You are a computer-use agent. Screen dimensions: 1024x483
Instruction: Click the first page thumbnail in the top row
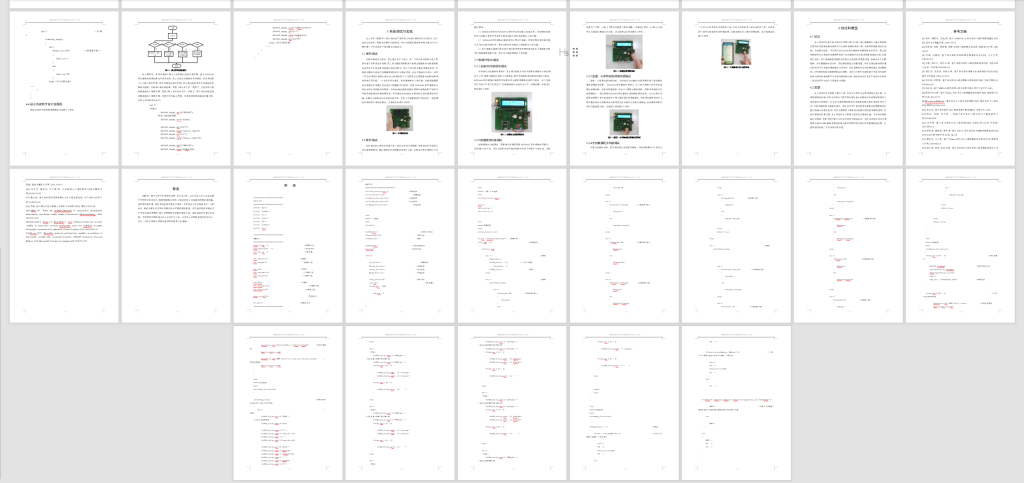click(60, 83)
